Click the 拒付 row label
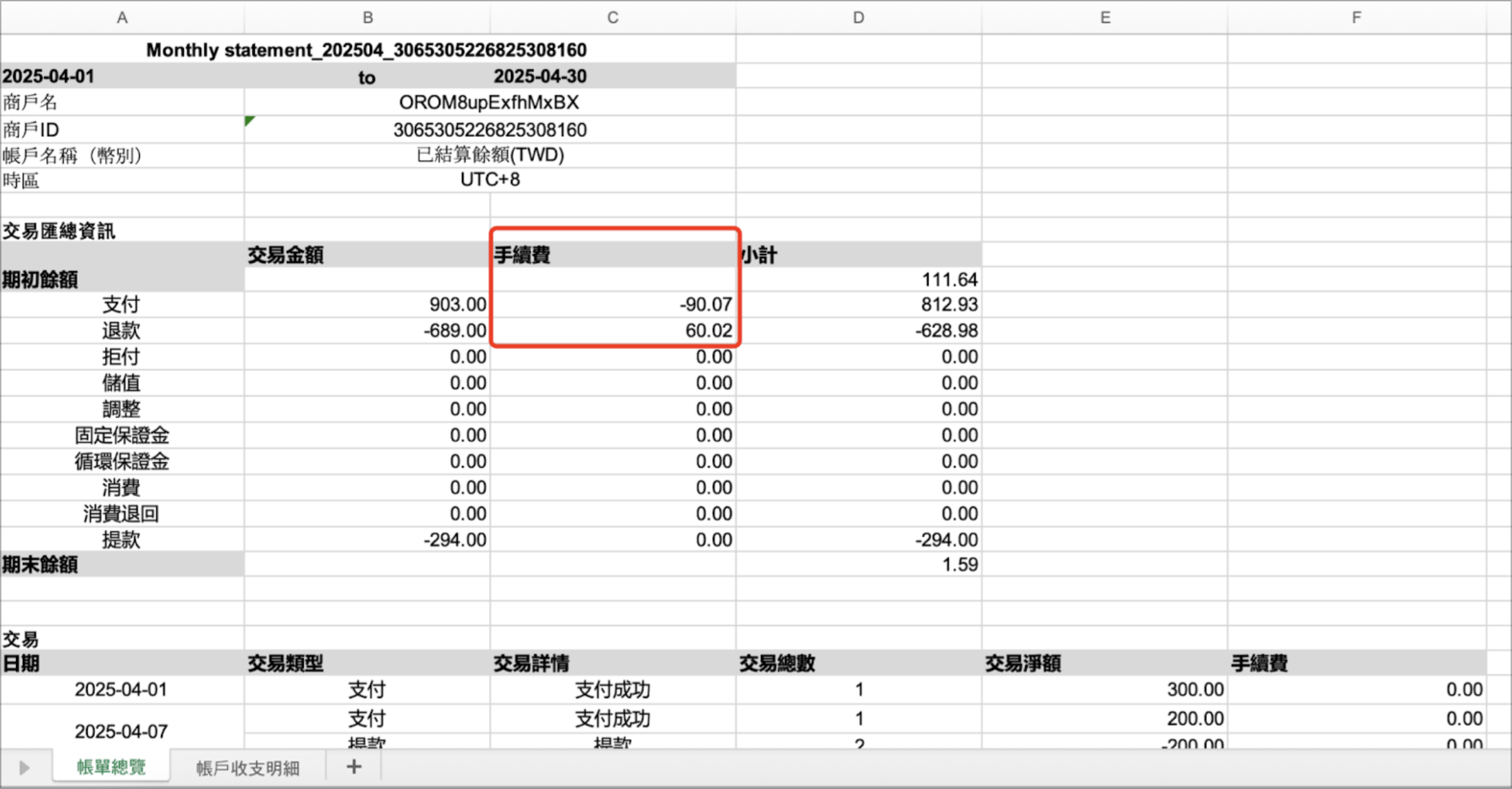 [x=122, y=357]
